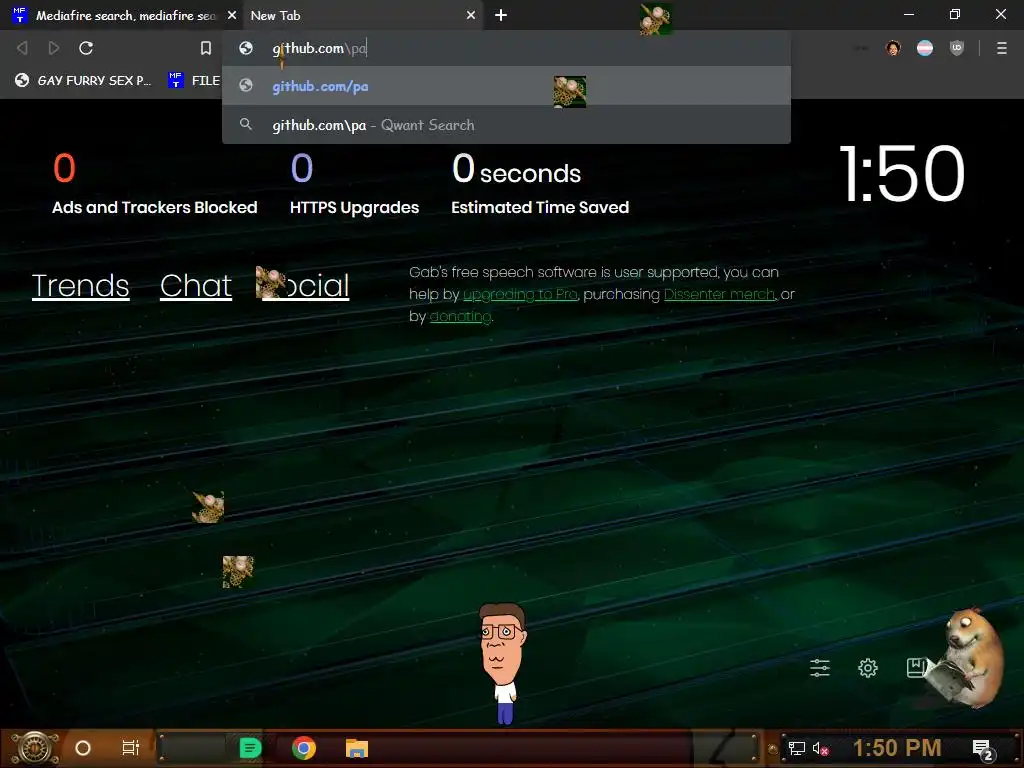Open the Start menu clock-gear button

(34, 748)
